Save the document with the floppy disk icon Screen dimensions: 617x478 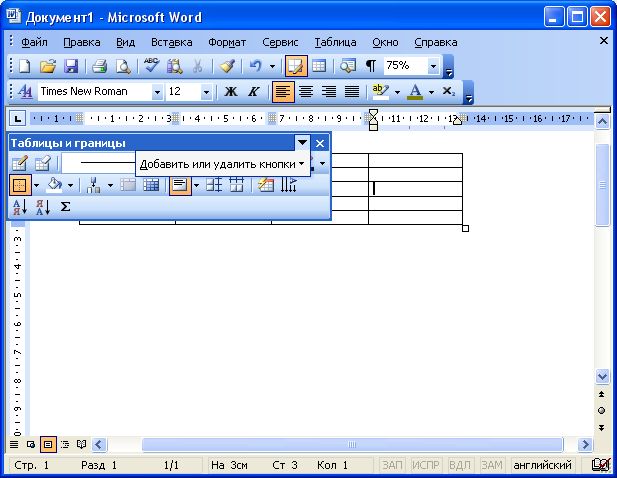(x=71, y=66)
